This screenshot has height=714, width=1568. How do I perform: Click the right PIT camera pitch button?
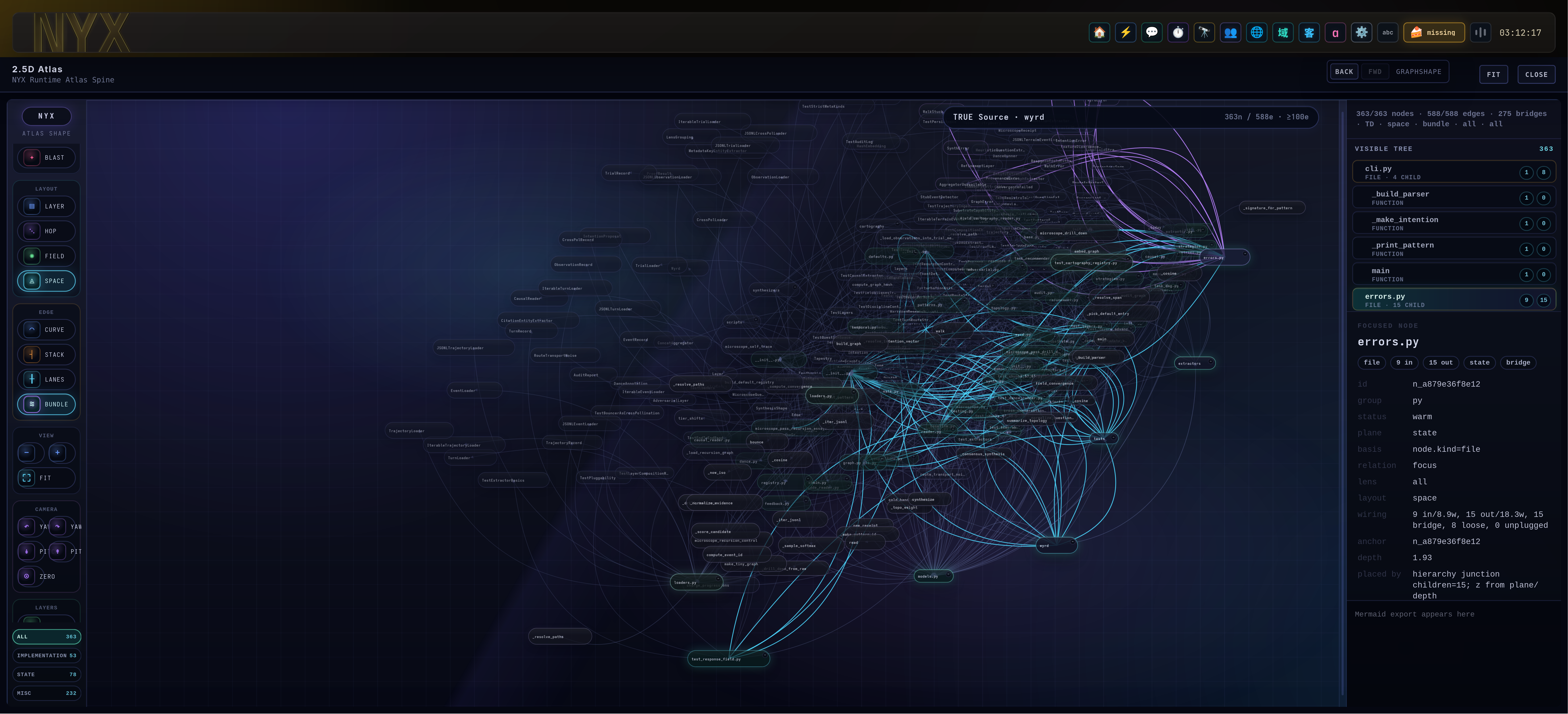[62, 552]
